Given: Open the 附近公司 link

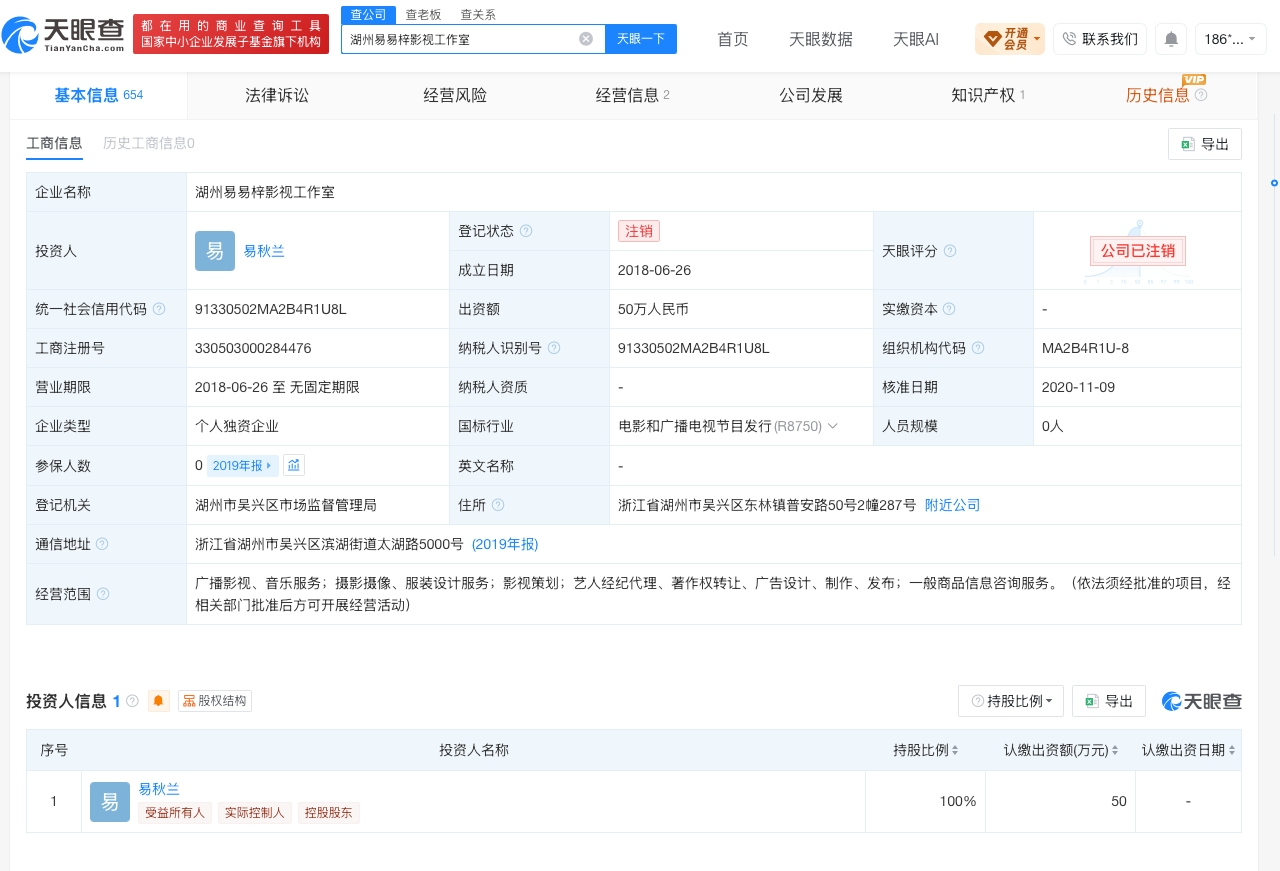Looking at the screenshot, I should click(x=952, y=505).
